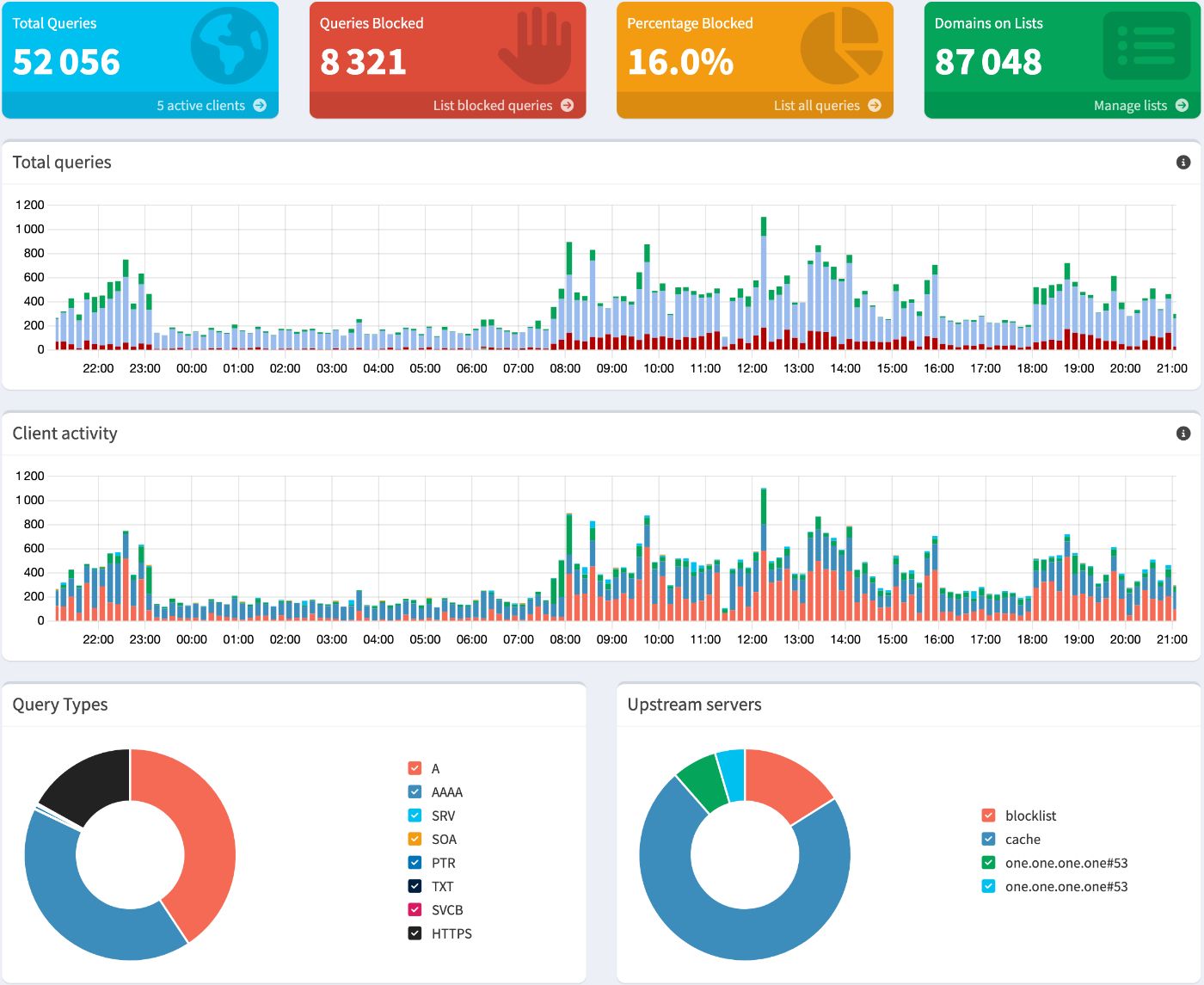The width and height of the screenshot is (1204, 985).
Task: Click the arrow icon next to 5 active clients
Action: click(259, 105)
